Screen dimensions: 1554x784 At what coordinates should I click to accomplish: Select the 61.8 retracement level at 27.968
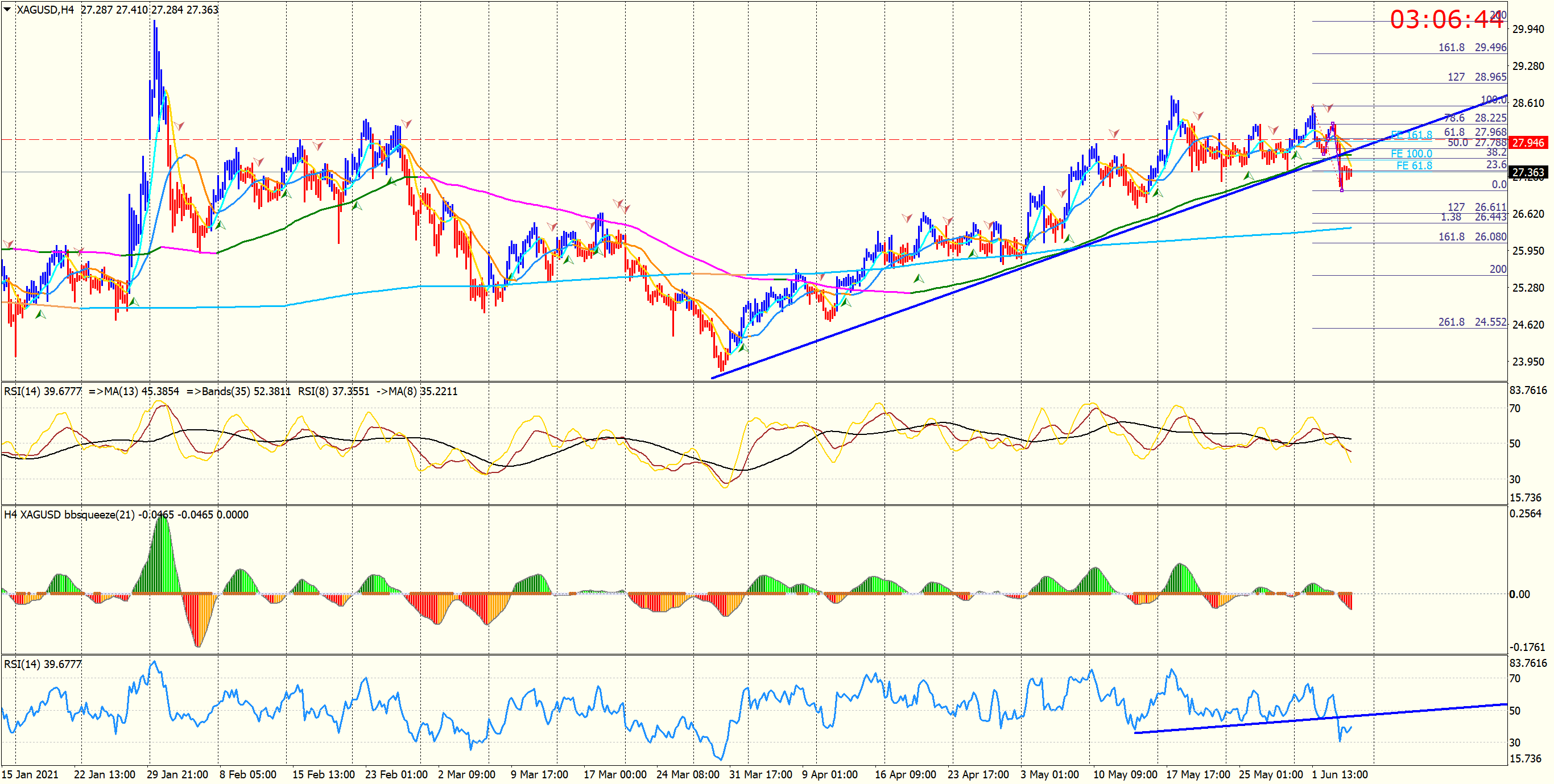click(x=1475, y=132)
